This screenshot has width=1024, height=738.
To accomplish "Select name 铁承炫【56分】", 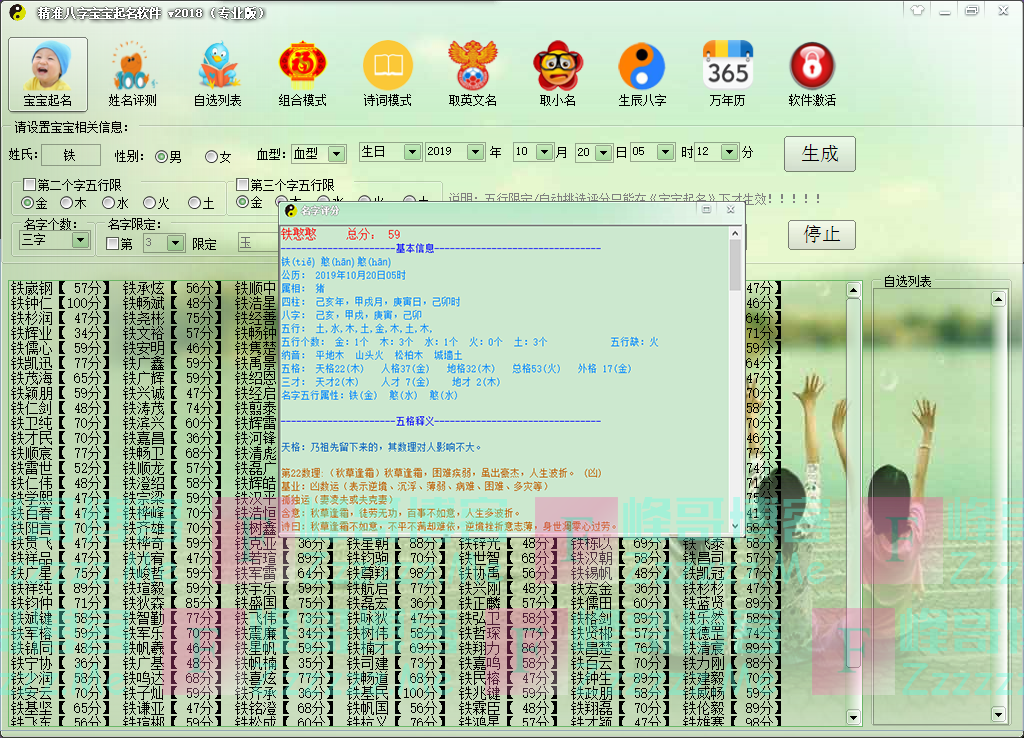I will [172, 289].
